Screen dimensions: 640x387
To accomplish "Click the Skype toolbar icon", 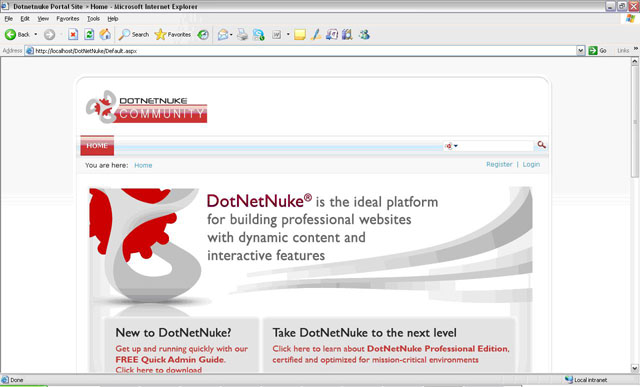I will click(x=258, y=35).
